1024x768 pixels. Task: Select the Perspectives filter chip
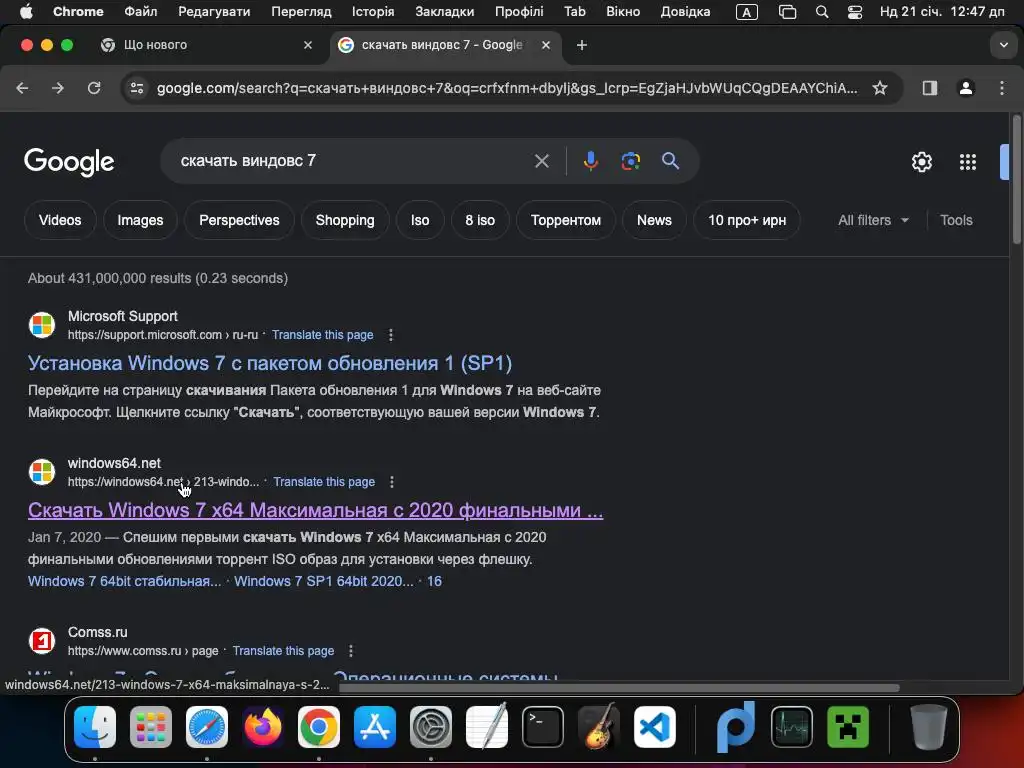click(239, 221)
